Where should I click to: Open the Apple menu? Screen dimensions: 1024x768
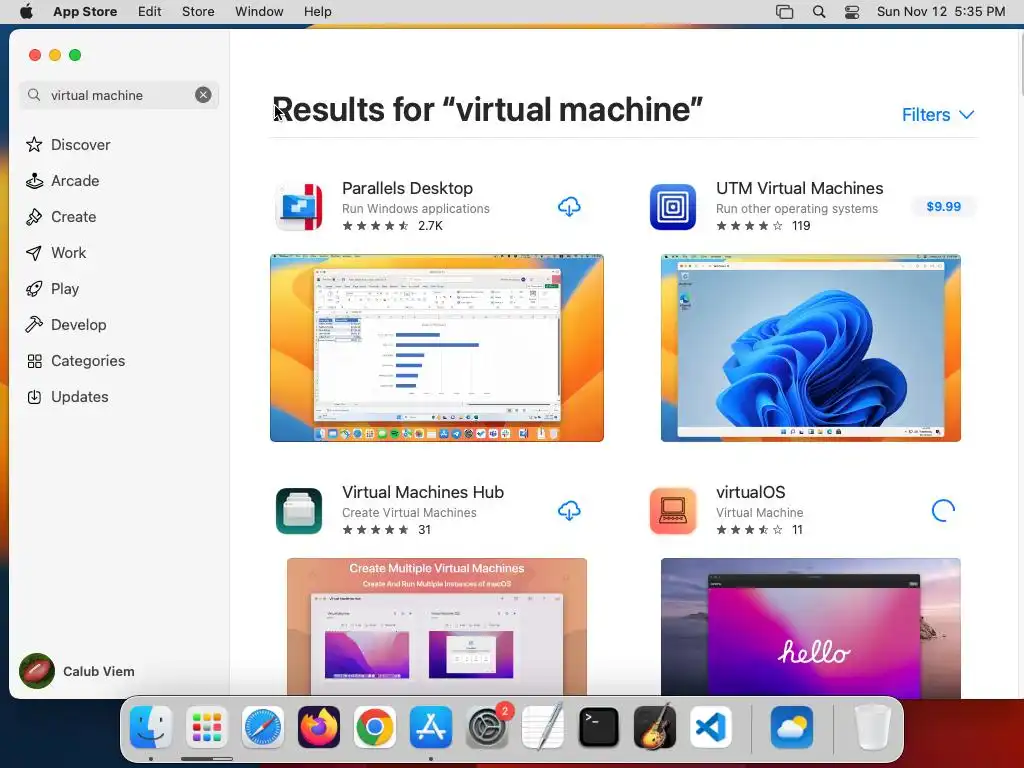pyautogui.click(x=26, y=12)
